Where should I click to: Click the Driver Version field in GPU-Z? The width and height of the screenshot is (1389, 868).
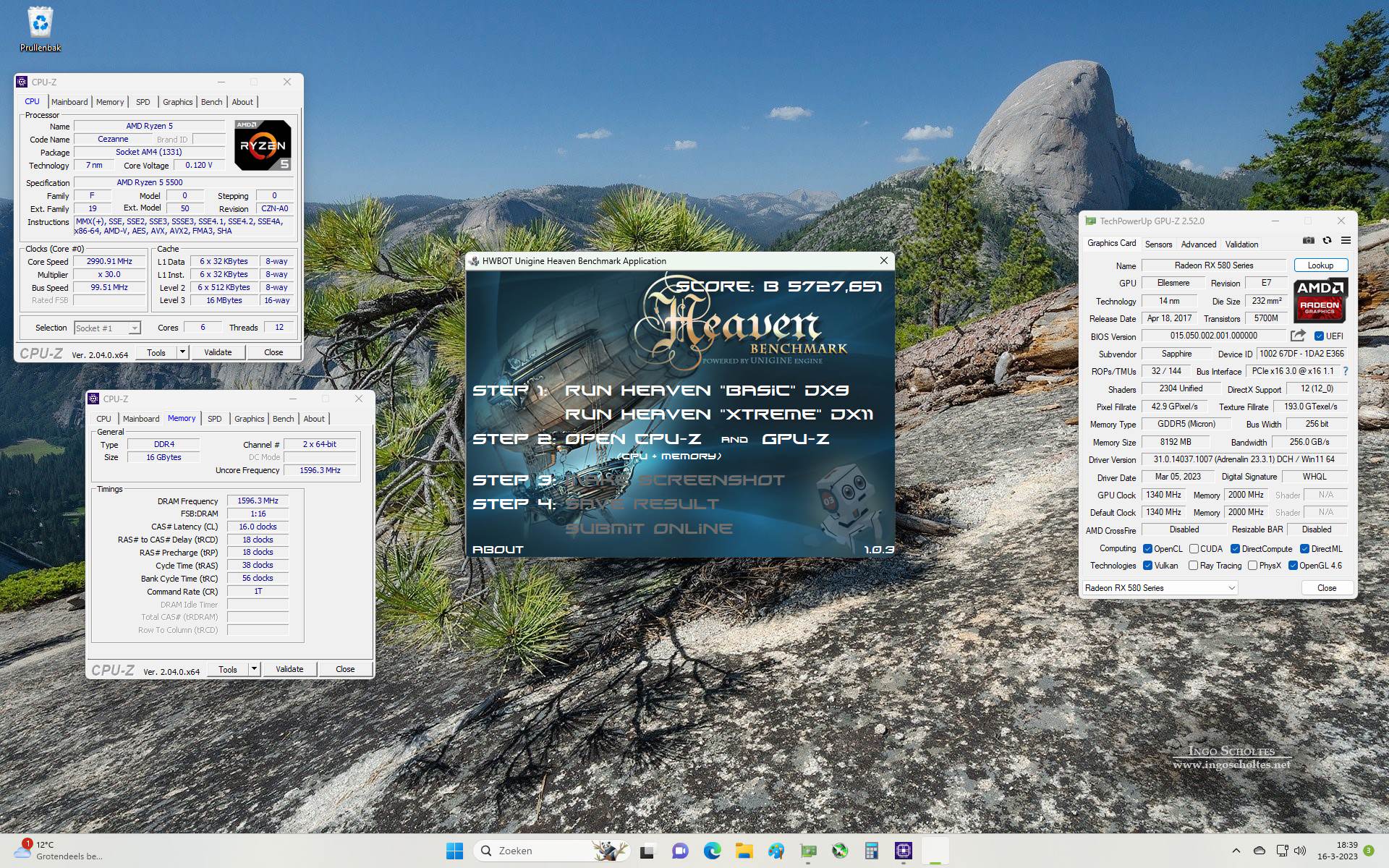pyautogui.click(x=1244, y=459)
